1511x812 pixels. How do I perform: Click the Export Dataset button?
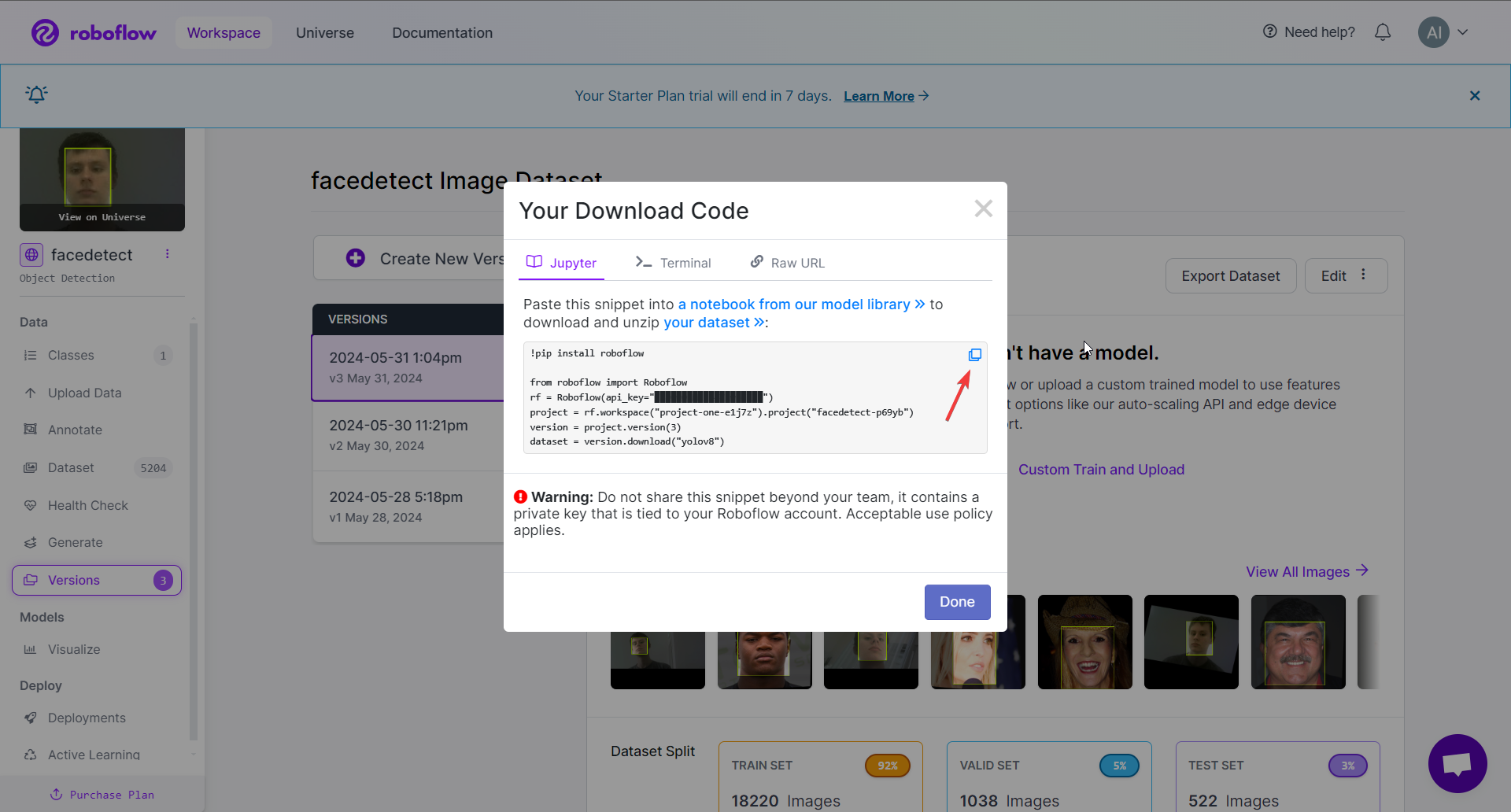[1231, 276]
